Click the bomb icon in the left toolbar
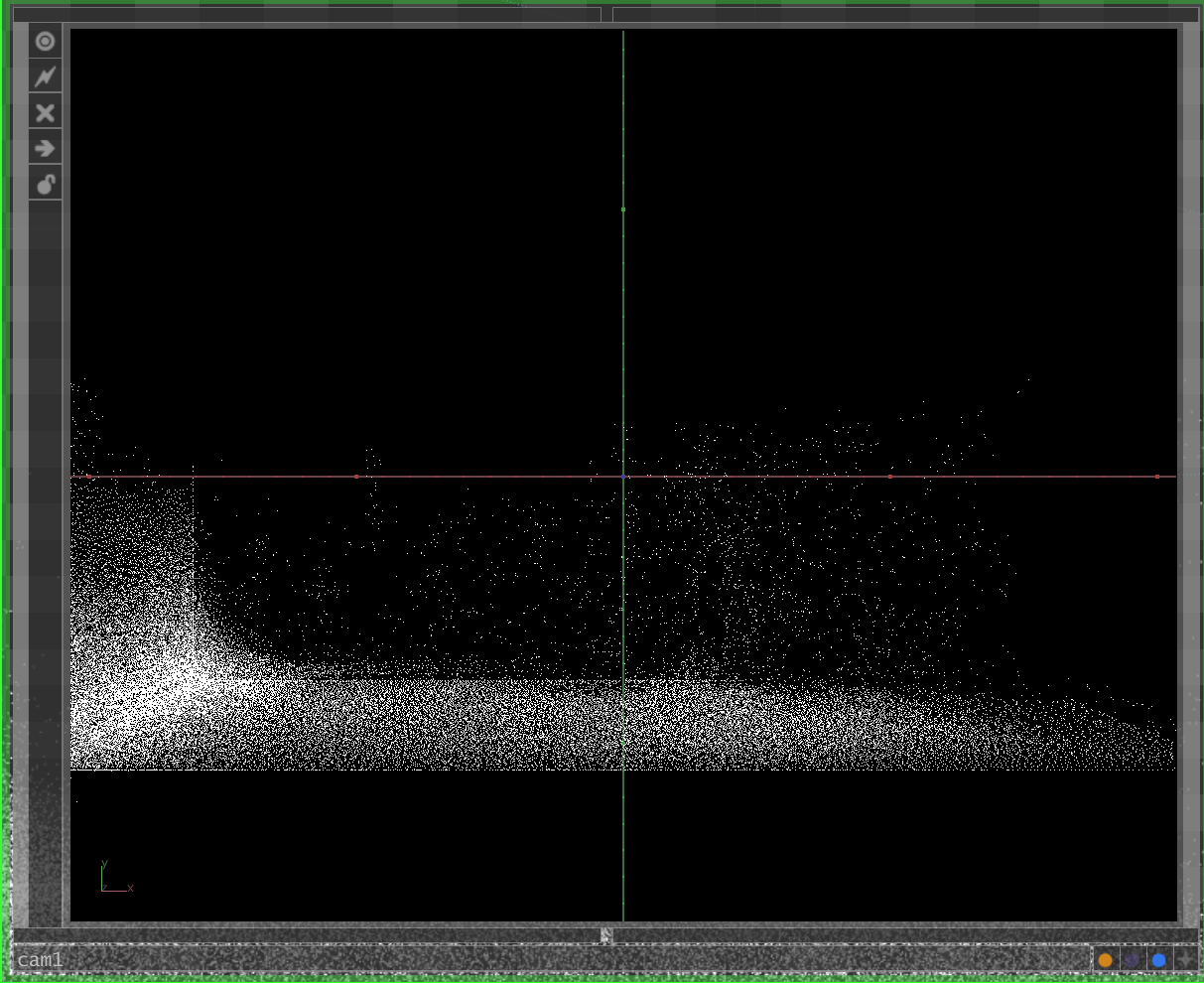1204x983 pixels. pyautogui.click(x=45, y=183)
